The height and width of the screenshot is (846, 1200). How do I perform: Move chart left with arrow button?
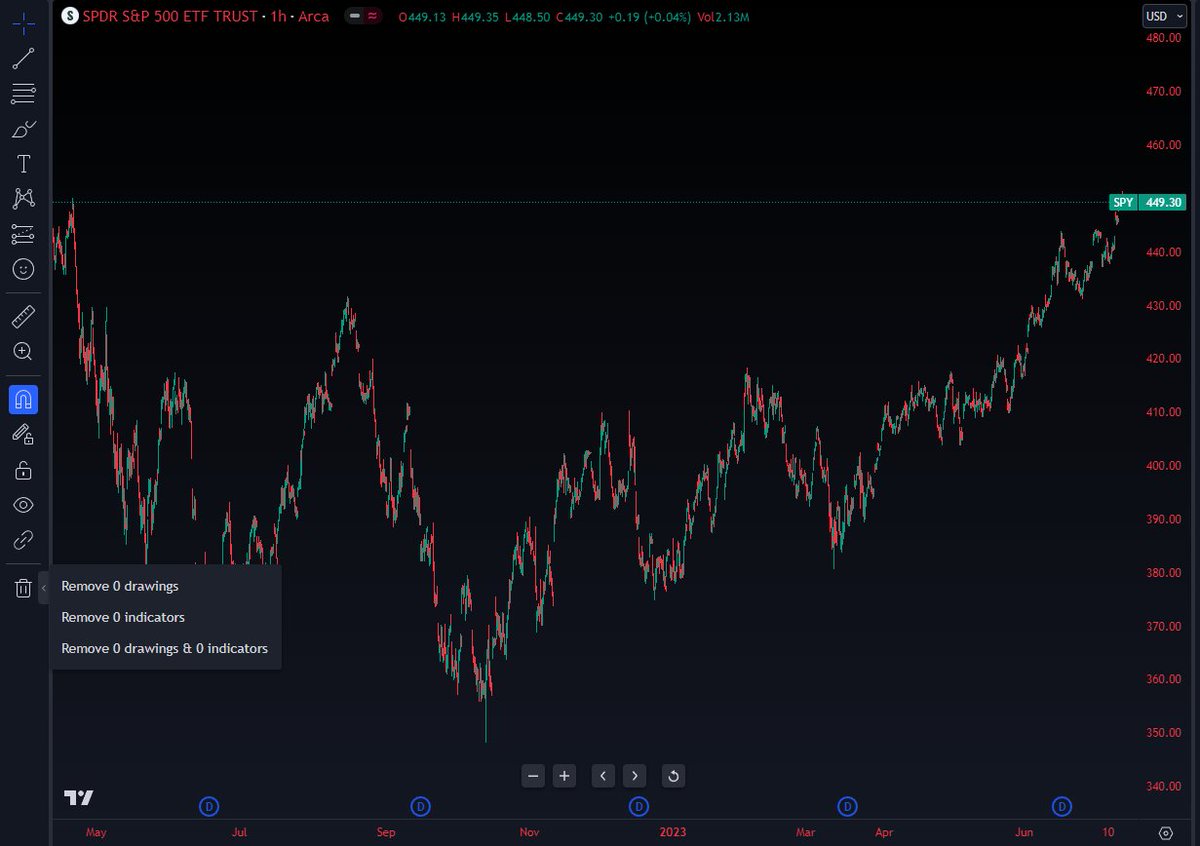(603, 775)
